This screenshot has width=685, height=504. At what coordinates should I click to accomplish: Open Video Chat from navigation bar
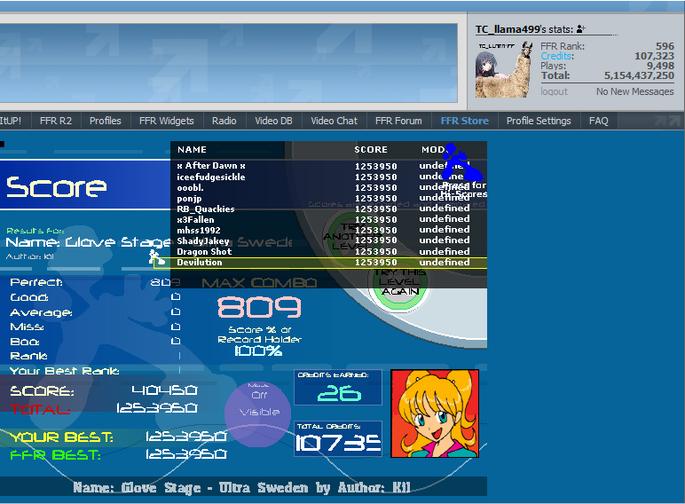coord(334,121)
